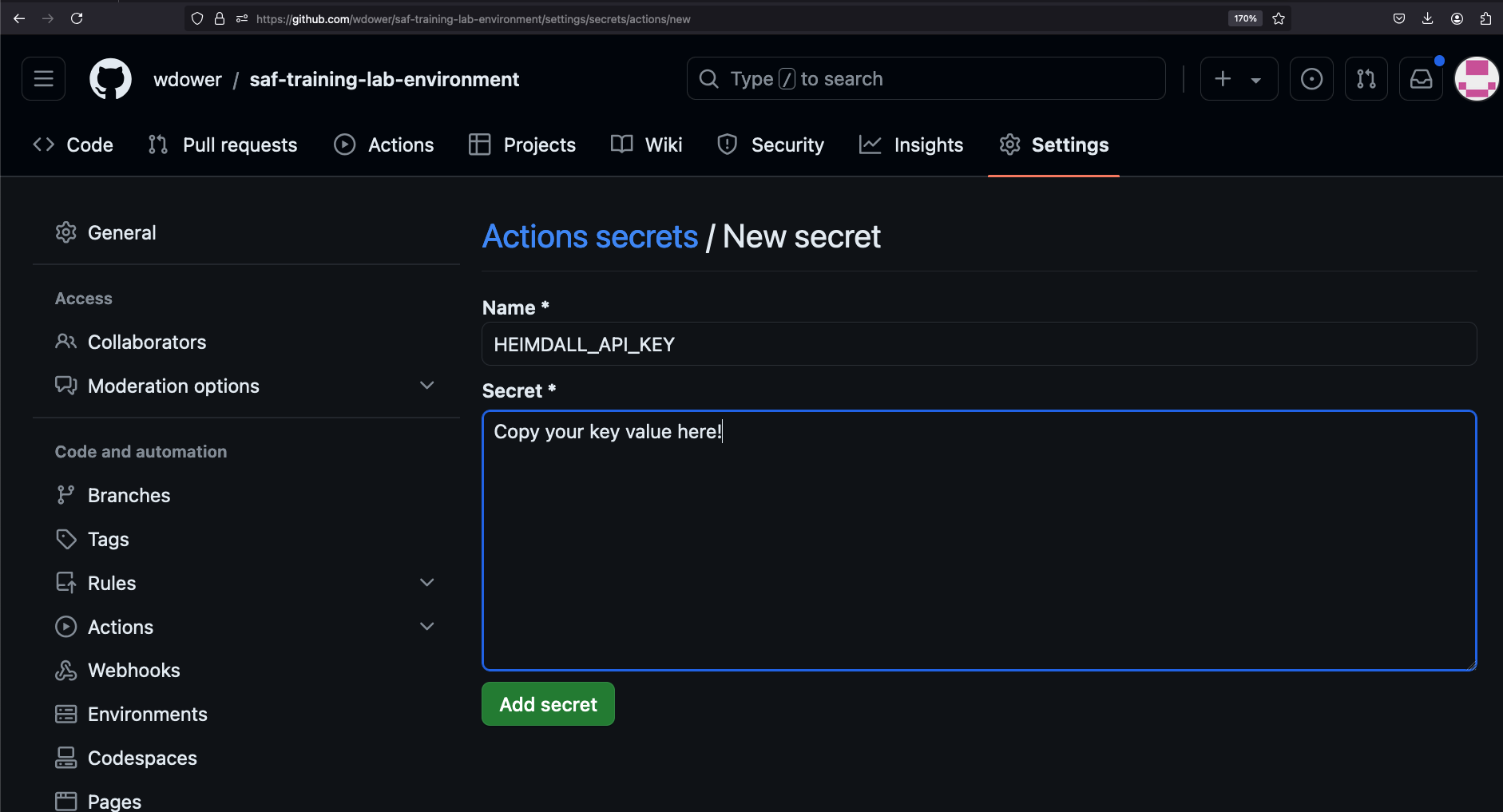Open pull requests from the top toolbar icon

pyautogui.click(x=1366, y=78)
